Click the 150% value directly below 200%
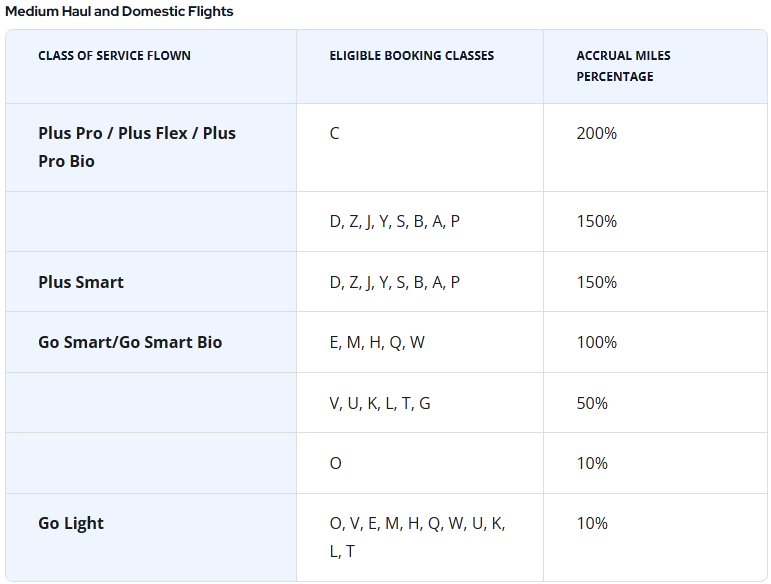 596,221
